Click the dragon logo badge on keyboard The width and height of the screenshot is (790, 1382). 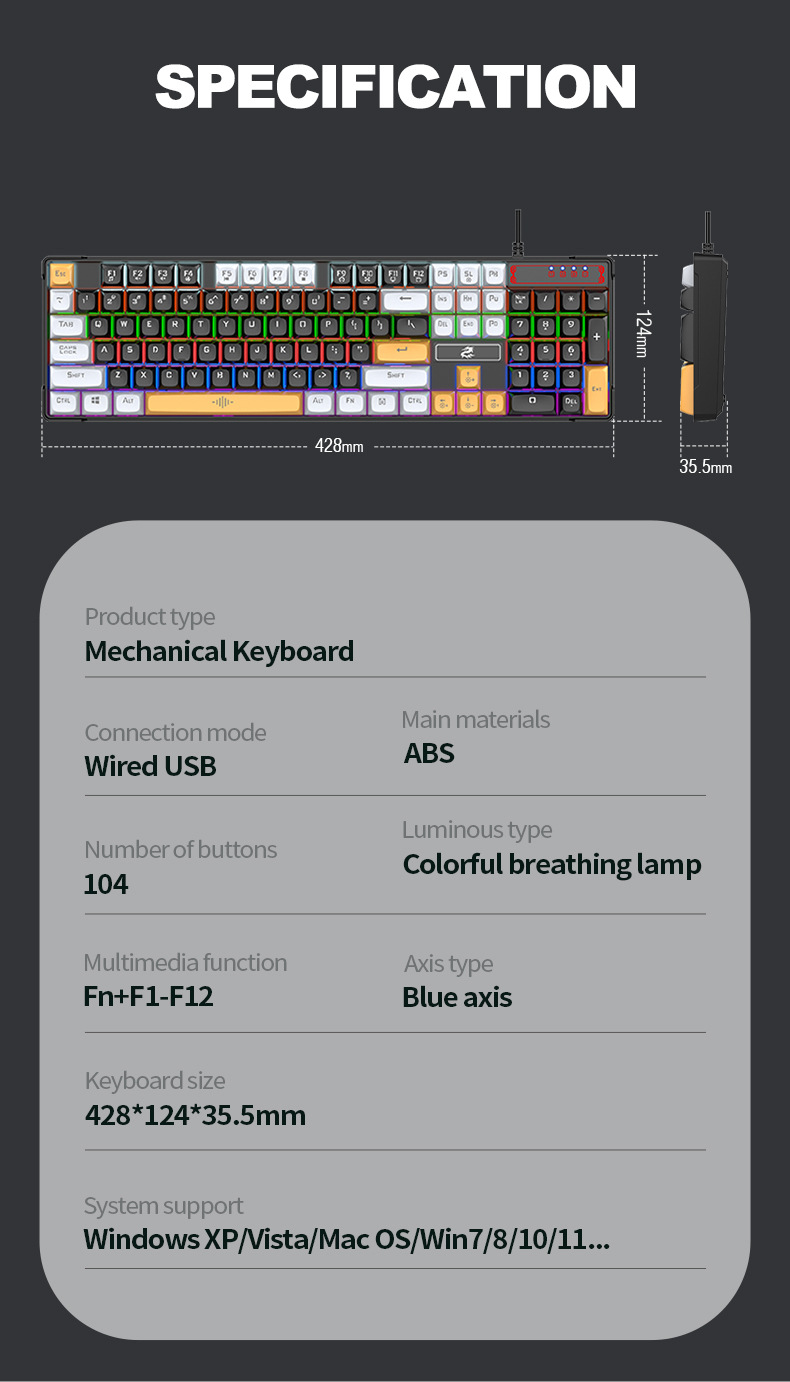coord(468,351)
